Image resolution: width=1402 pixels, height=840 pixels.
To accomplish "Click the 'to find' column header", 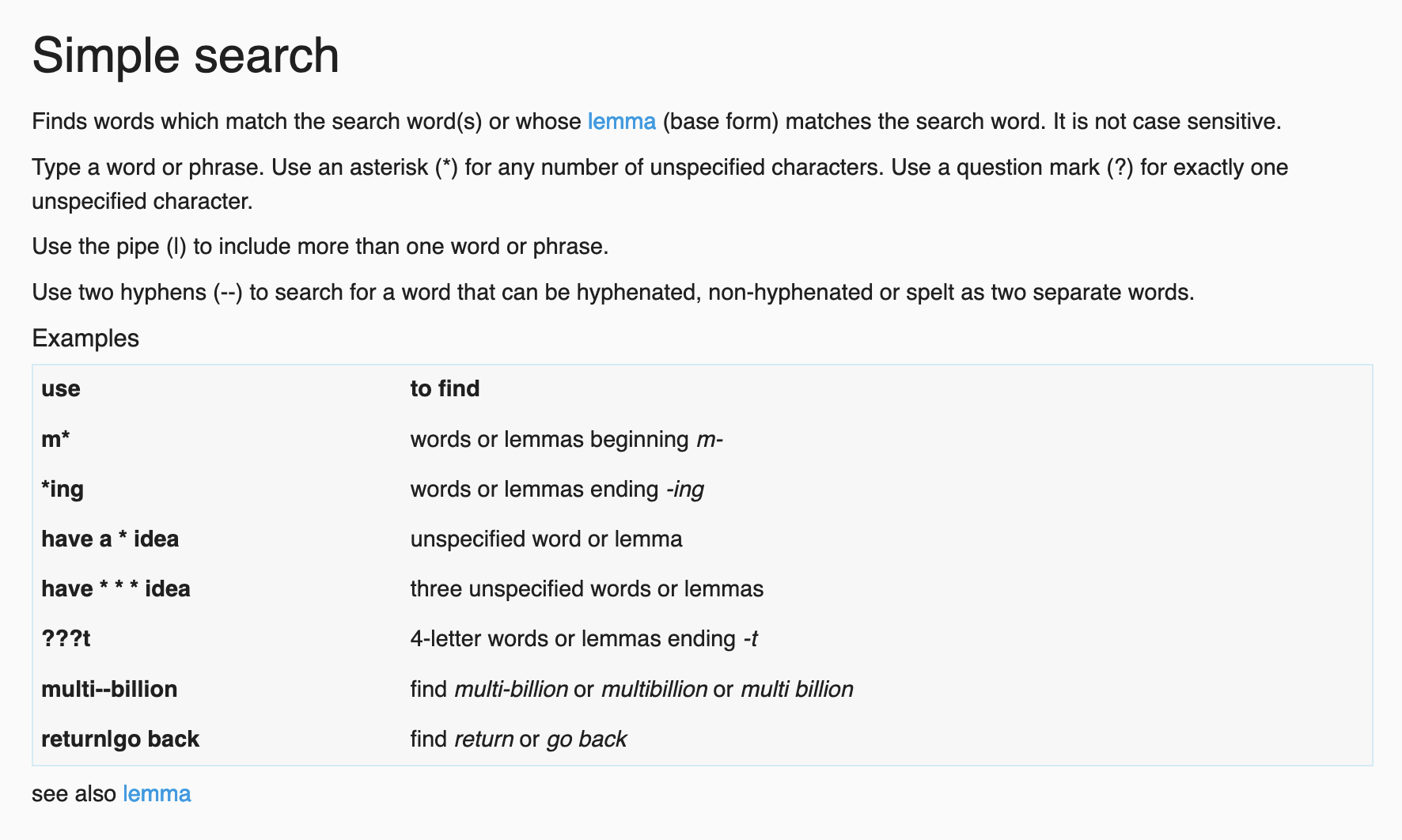I will 445,388.
